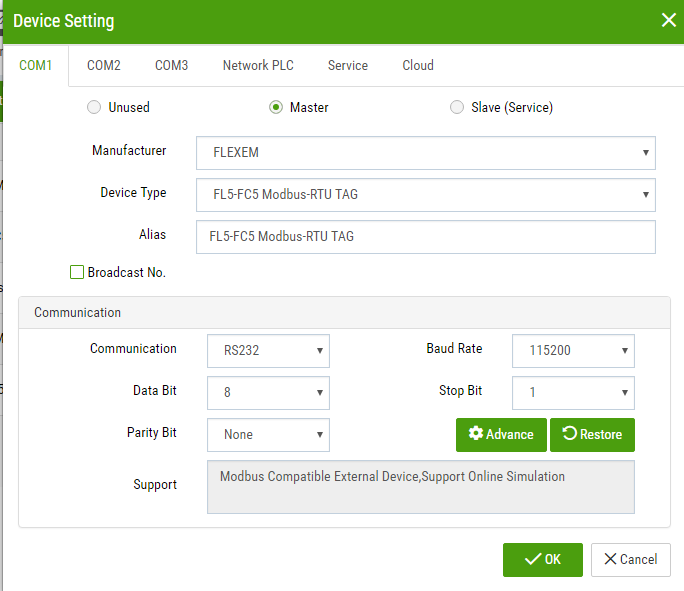Click the Communication section header

[x=344, y=312]
